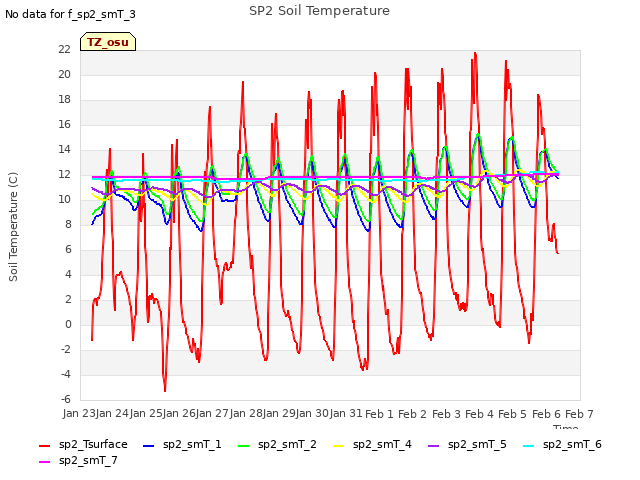Click the 16 y-axis tick label

[64, 124]
